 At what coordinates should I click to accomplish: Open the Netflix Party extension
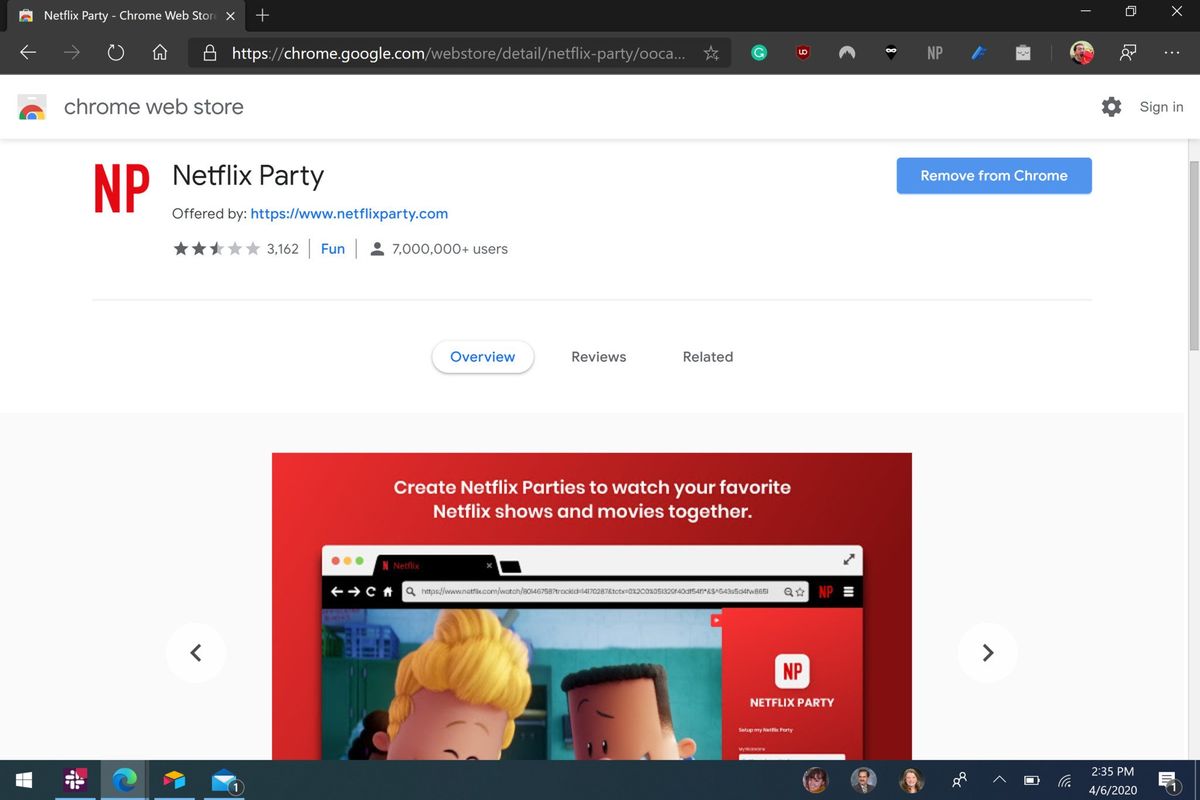coord(934,52)
